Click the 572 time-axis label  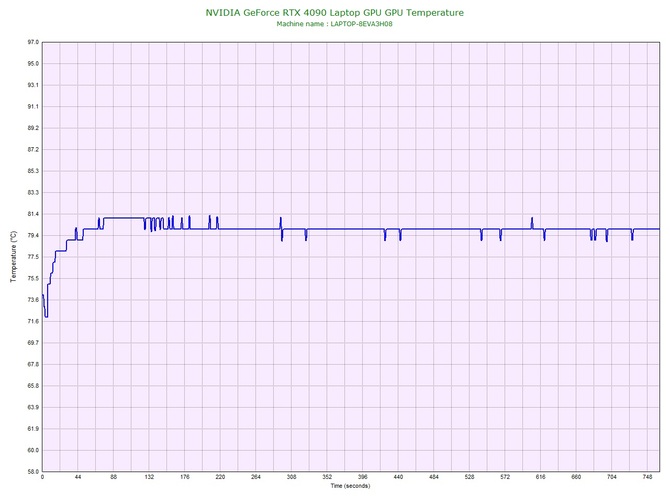click(505, 477)
